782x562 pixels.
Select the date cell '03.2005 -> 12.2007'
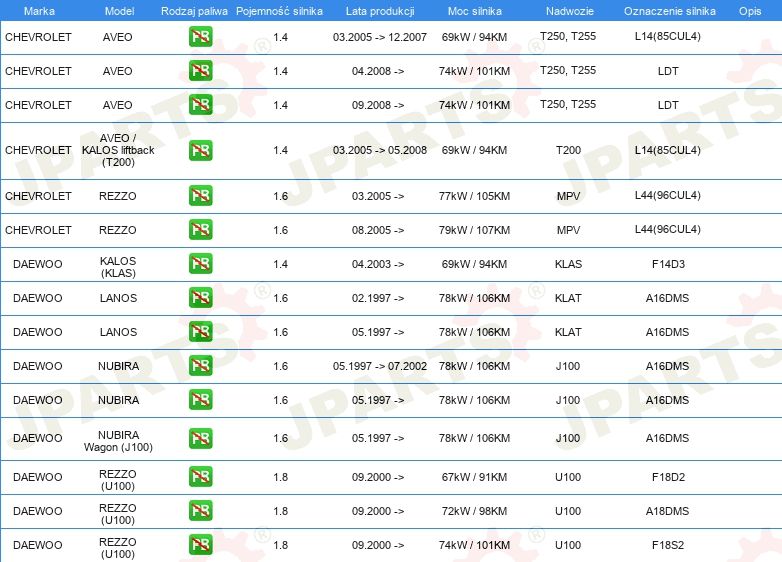(380, 37)
